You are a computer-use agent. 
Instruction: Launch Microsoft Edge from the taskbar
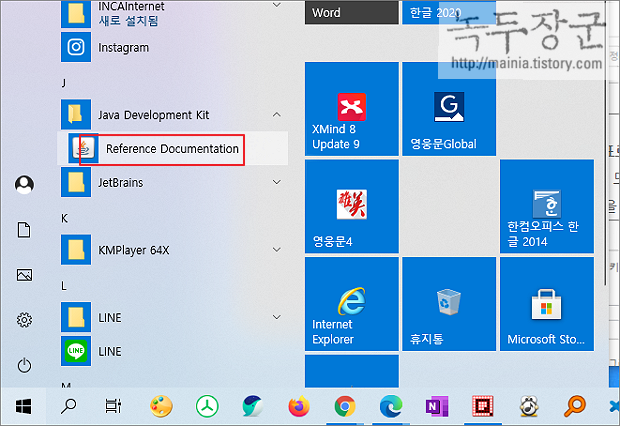(x=391, y=406)
